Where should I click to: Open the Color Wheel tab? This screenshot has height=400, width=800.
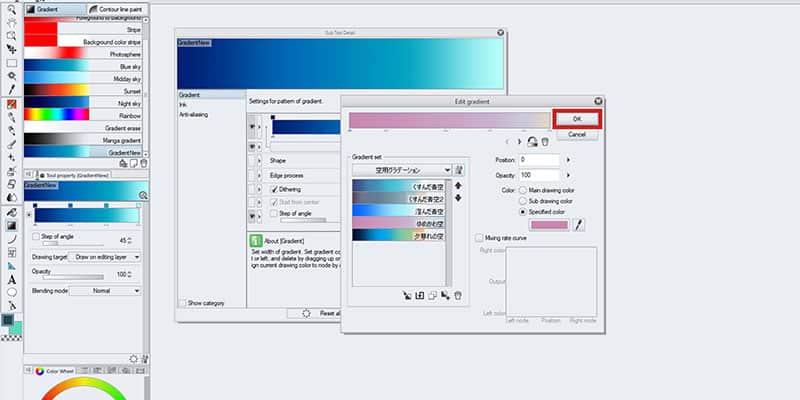(55, 371)
